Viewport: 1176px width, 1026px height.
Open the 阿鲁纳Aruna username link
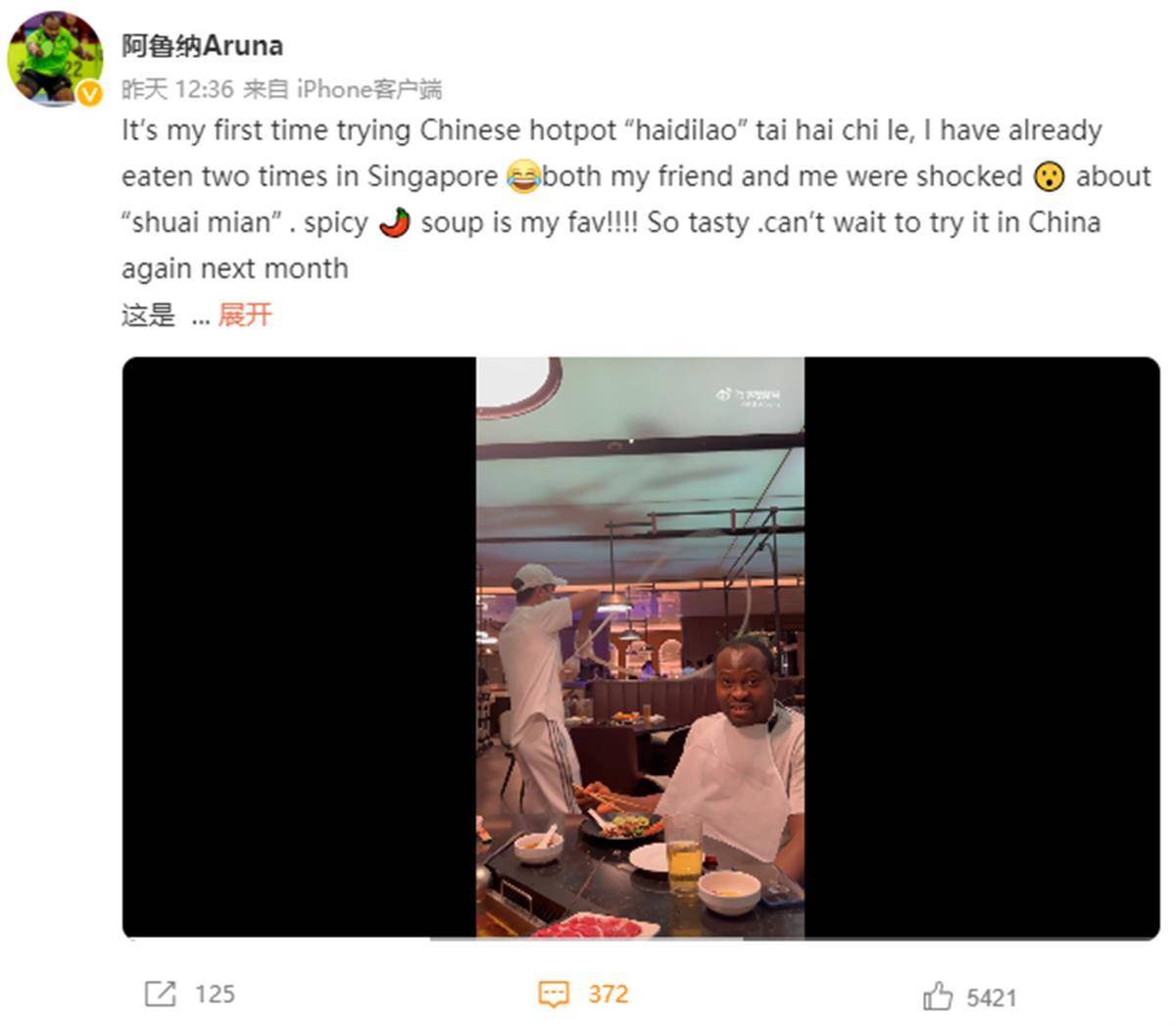[203, 45]
